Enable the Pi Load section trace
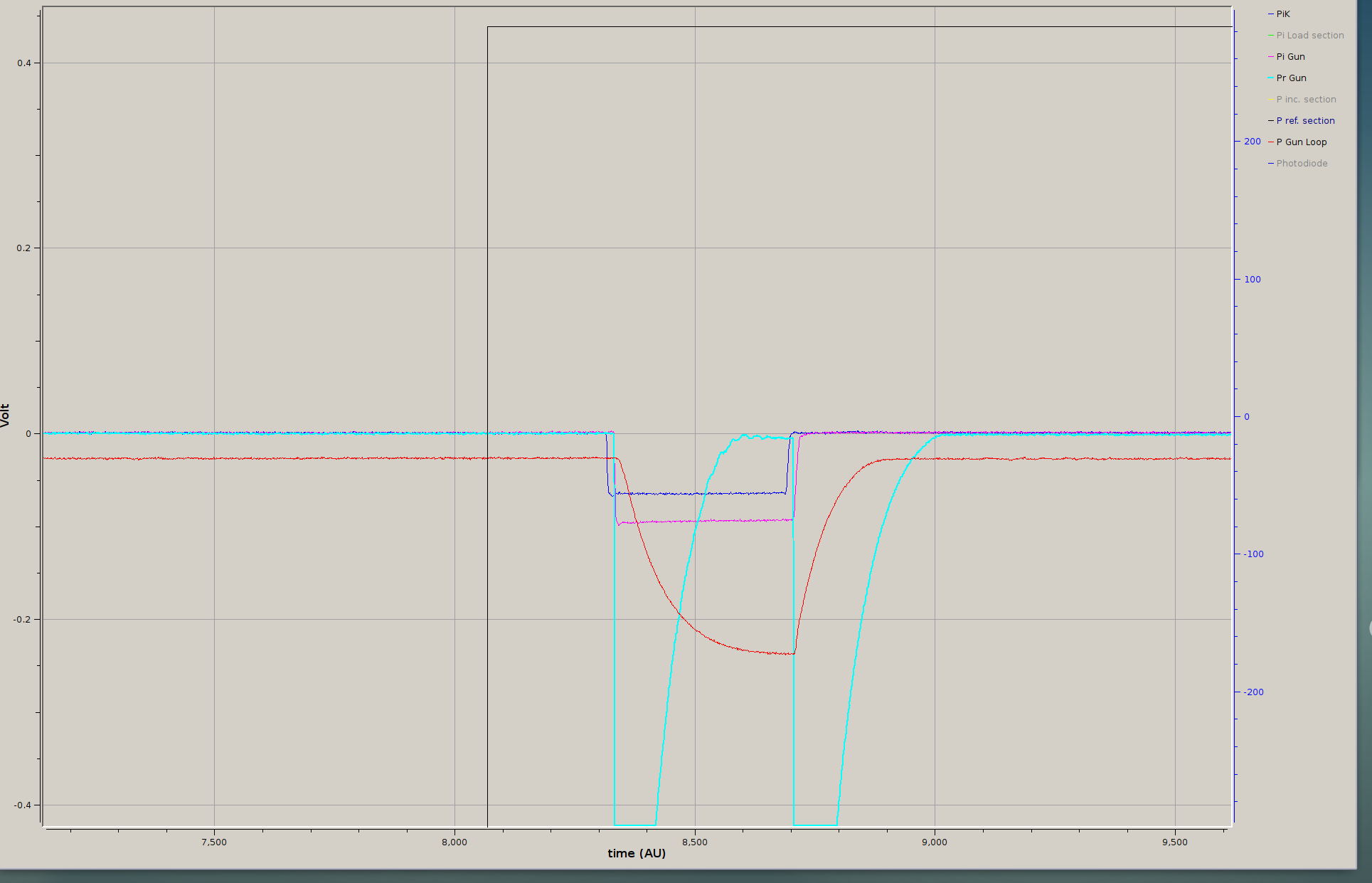1372x883 pixels. 1309,36
